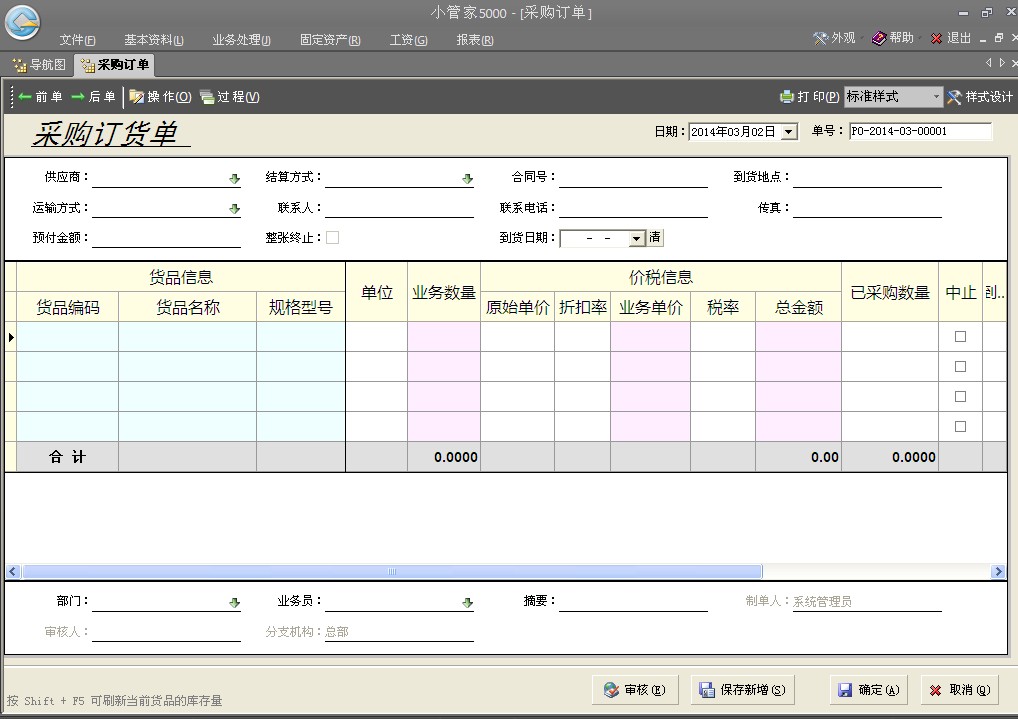Check 中止 box in third table row
Screen dimensions: 1018x719
(960, 396)
